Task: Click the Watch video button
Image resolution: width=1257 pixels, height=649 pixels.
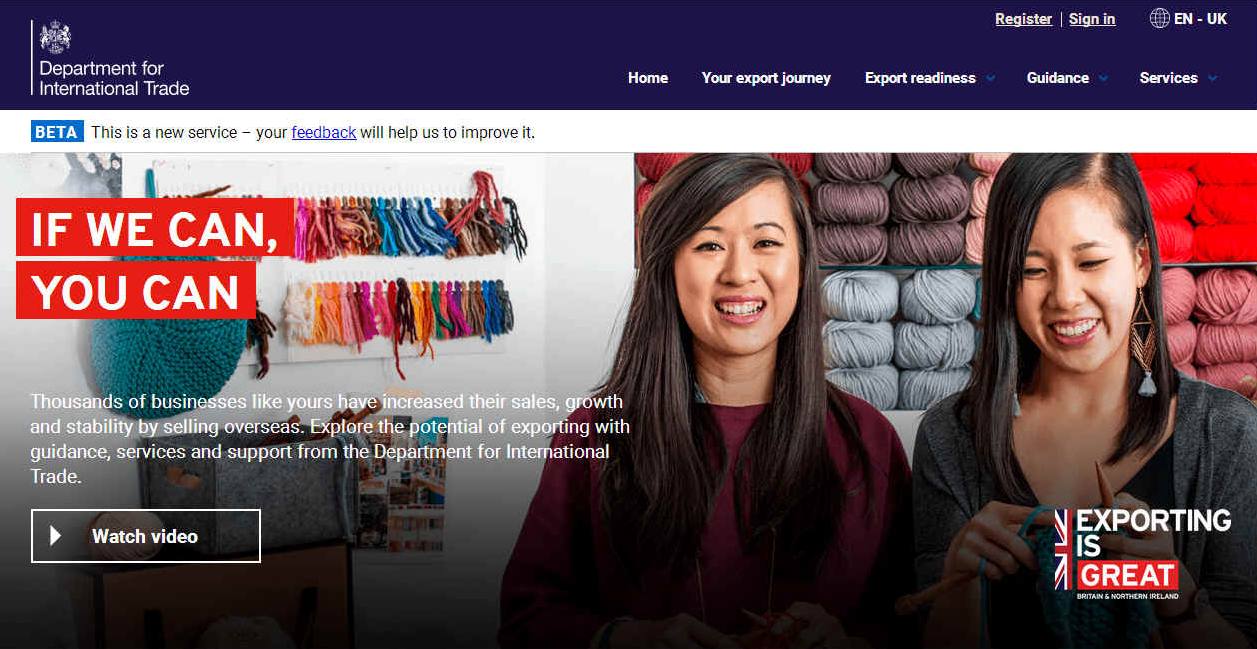Action: click(x=146, y=536)
